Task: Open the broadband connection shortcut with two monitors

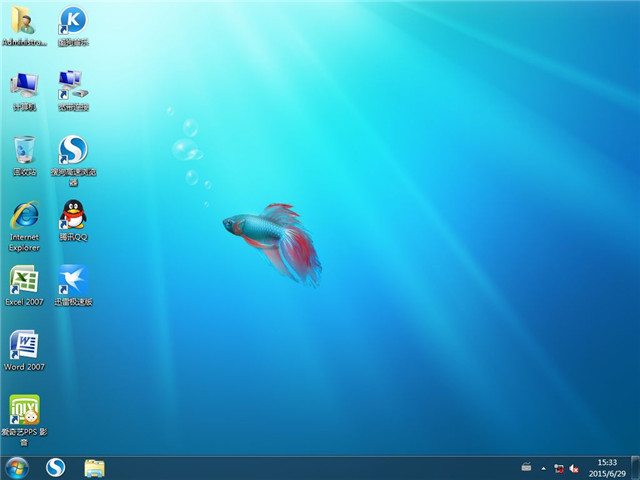Action: tap(73, 91)
